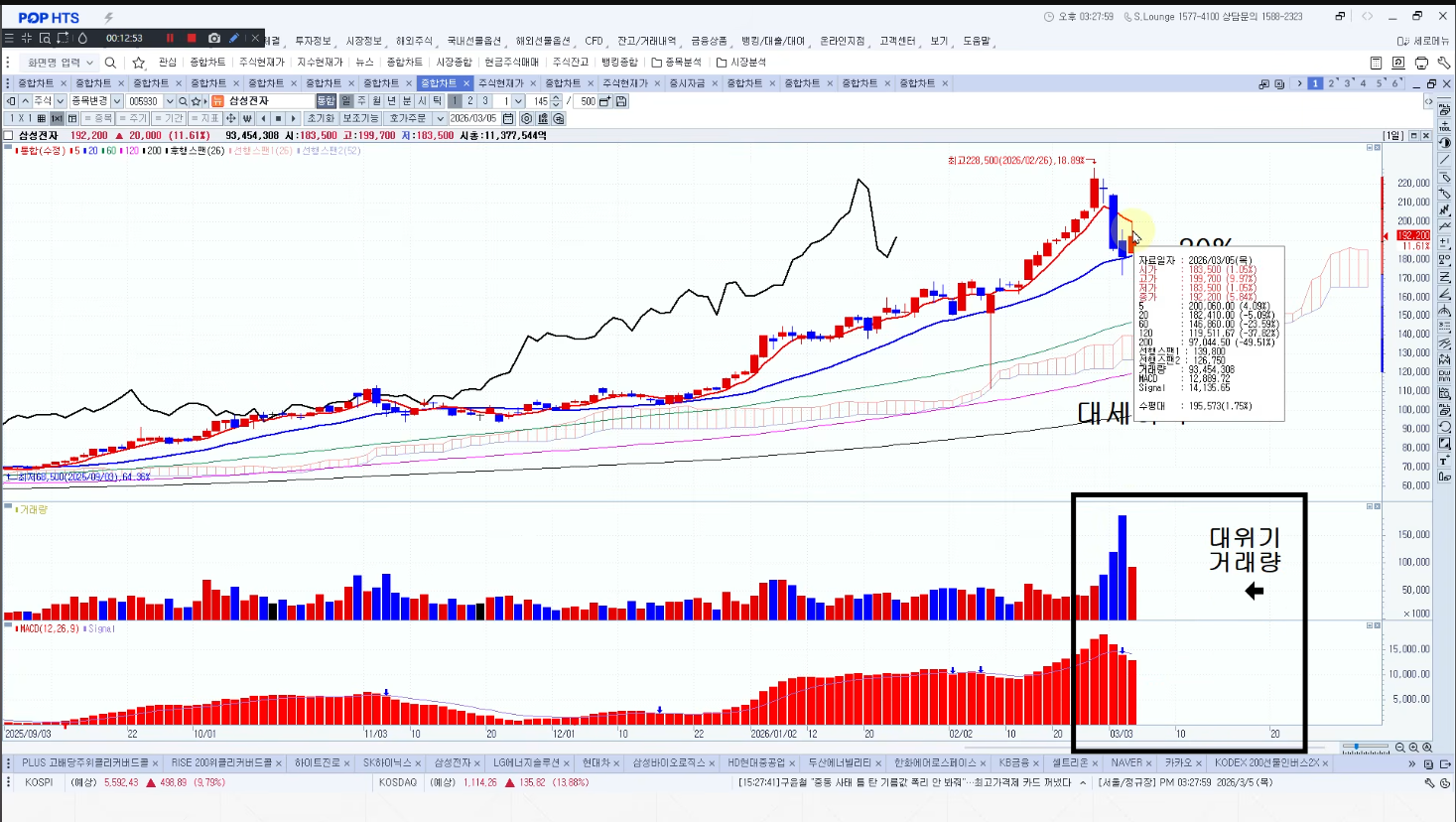This screenshot has width=1456, height=822.
Task: Switch to SK하이닉스 bottom tab
Action: point(387,762)
